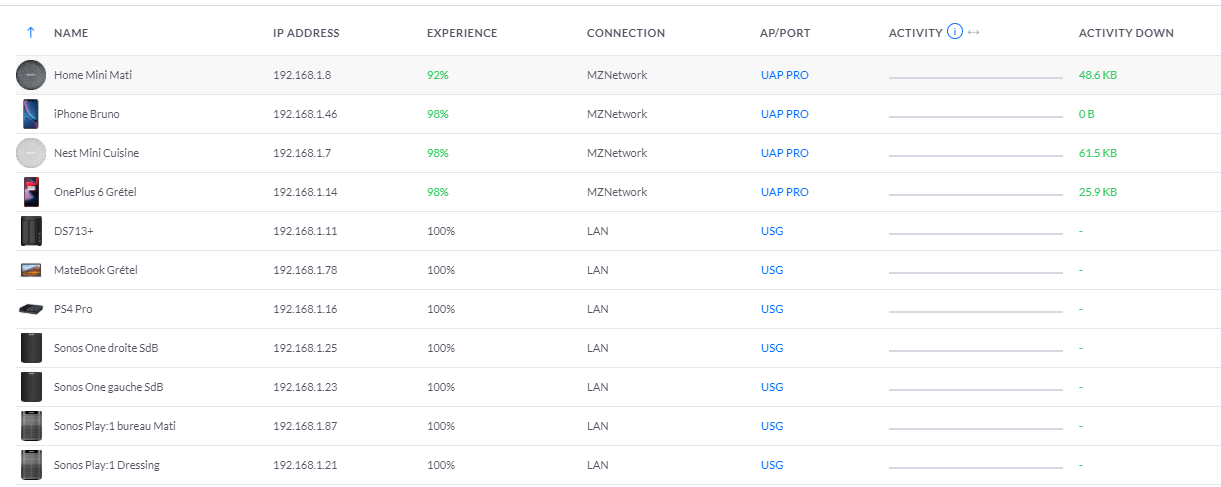Click the Activity info icon

[954, 32]
